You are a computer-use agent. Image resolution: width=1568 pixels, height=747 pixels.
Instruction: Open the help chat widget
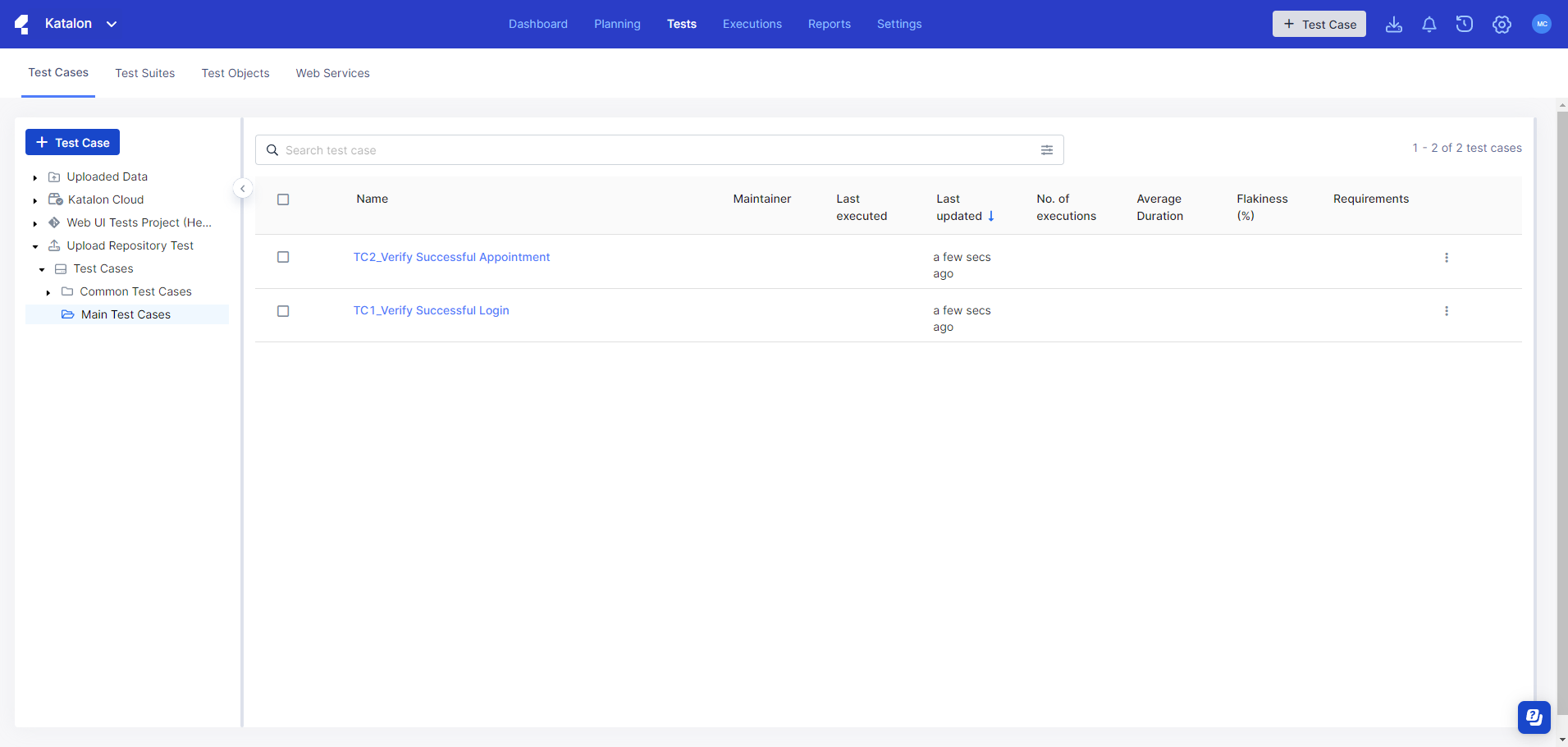click(1533, 717)
